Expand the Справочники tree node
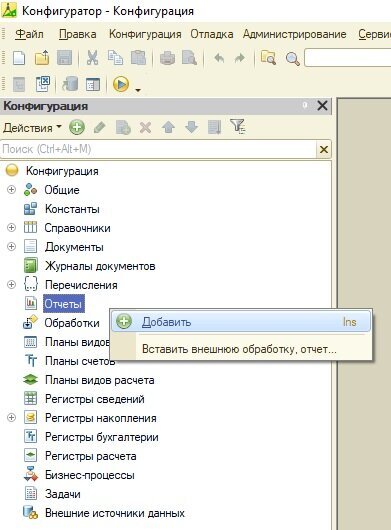Screen dimensions: 391x530 pyautogui.click(x=11, y=227)
